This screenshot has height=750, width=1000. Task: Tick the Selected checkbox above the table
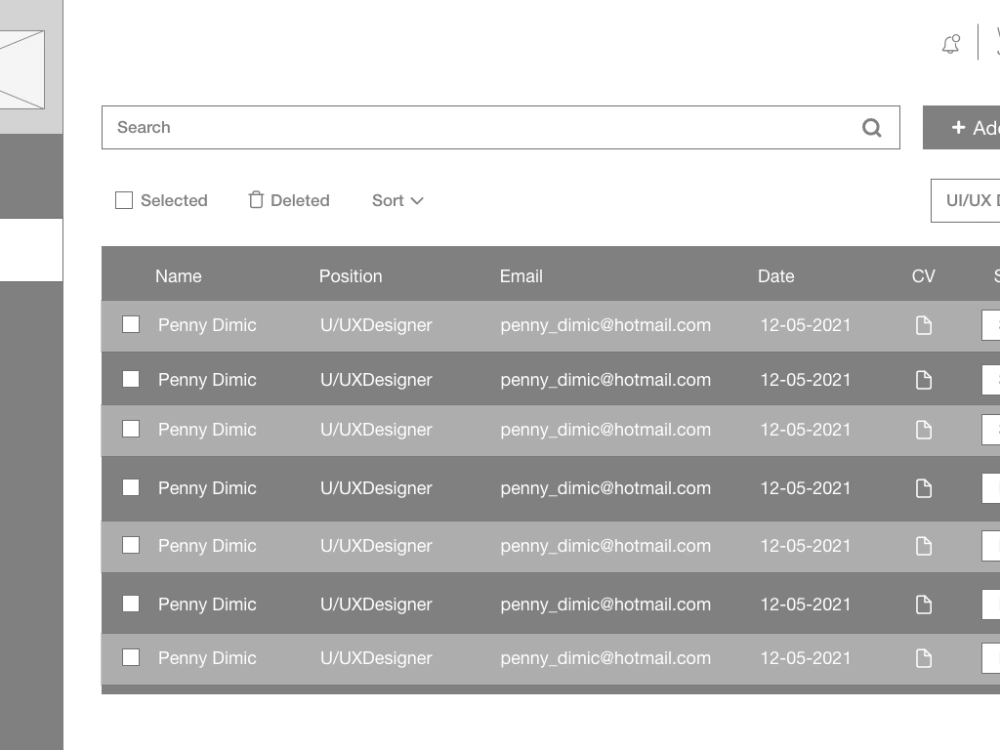(124, 200)
